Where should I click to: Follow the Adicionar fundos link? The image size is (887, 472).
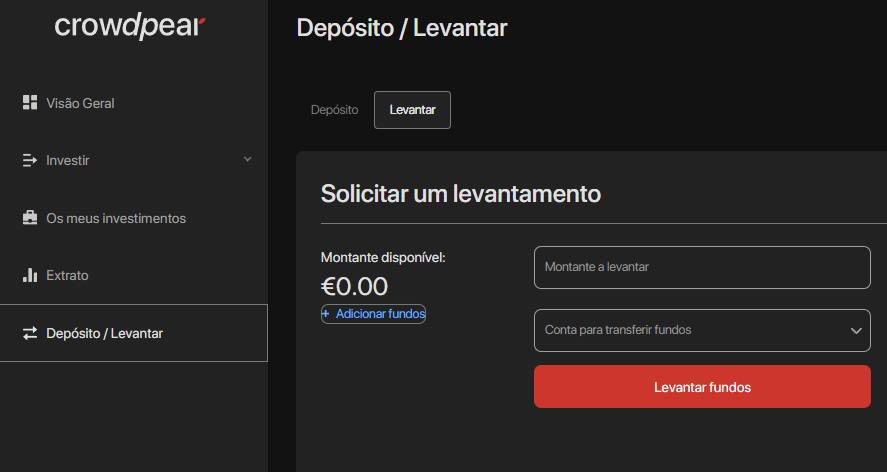pyautogui.click(x=380, y=314)
